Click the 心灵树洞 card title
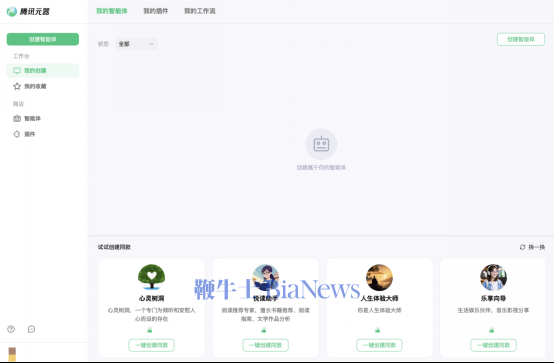 [x=152, y=298]
